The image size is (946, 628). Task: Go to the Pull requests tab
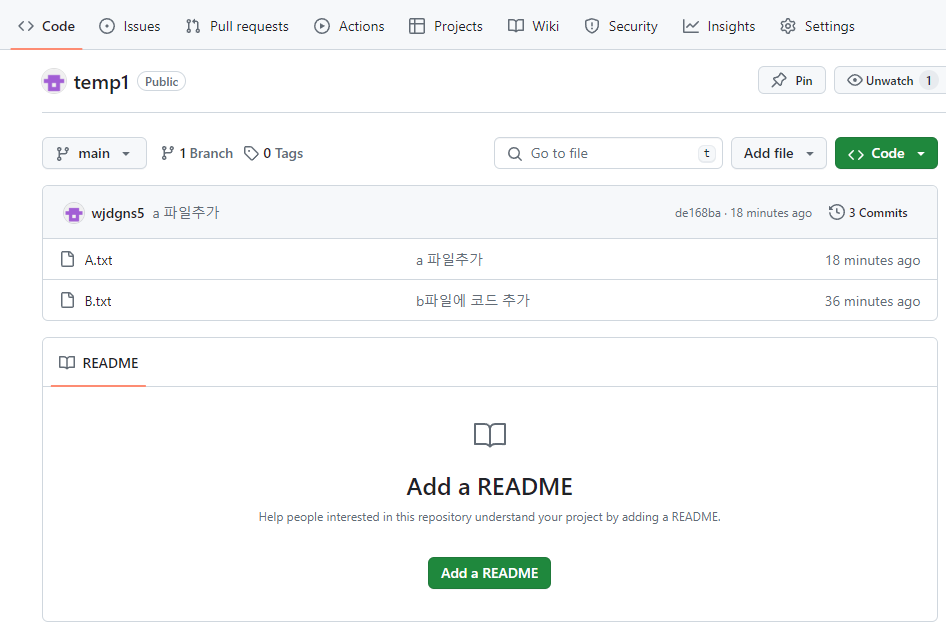237,27
